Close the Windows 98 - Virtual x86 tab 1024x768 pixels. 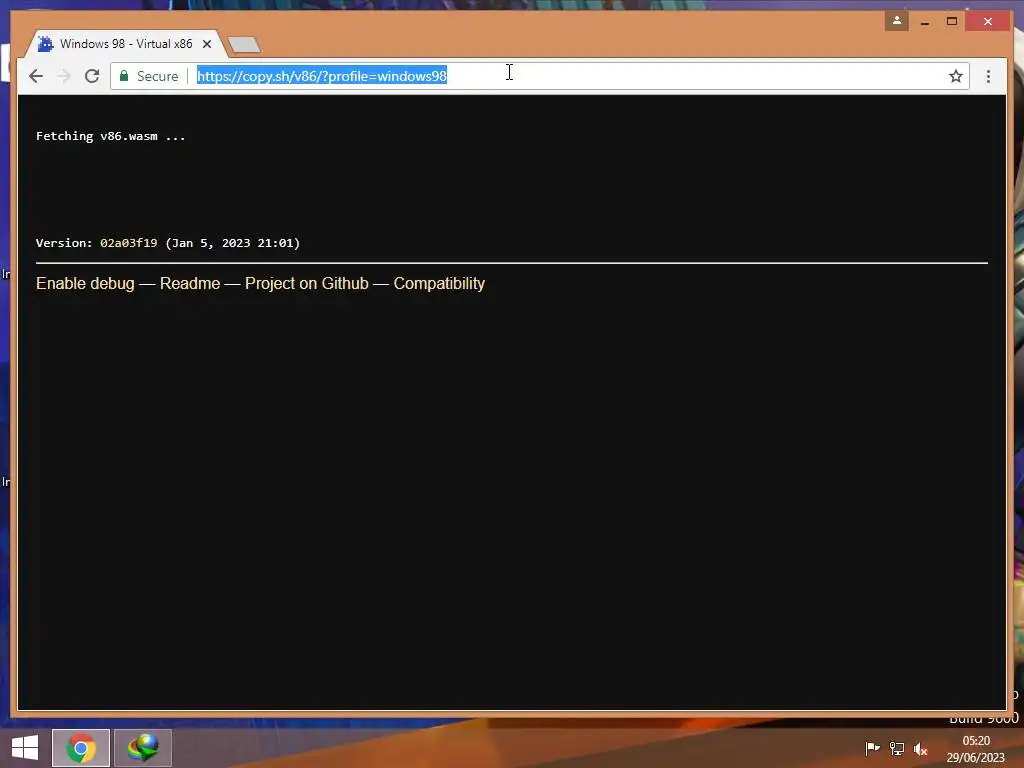[206, 44]
